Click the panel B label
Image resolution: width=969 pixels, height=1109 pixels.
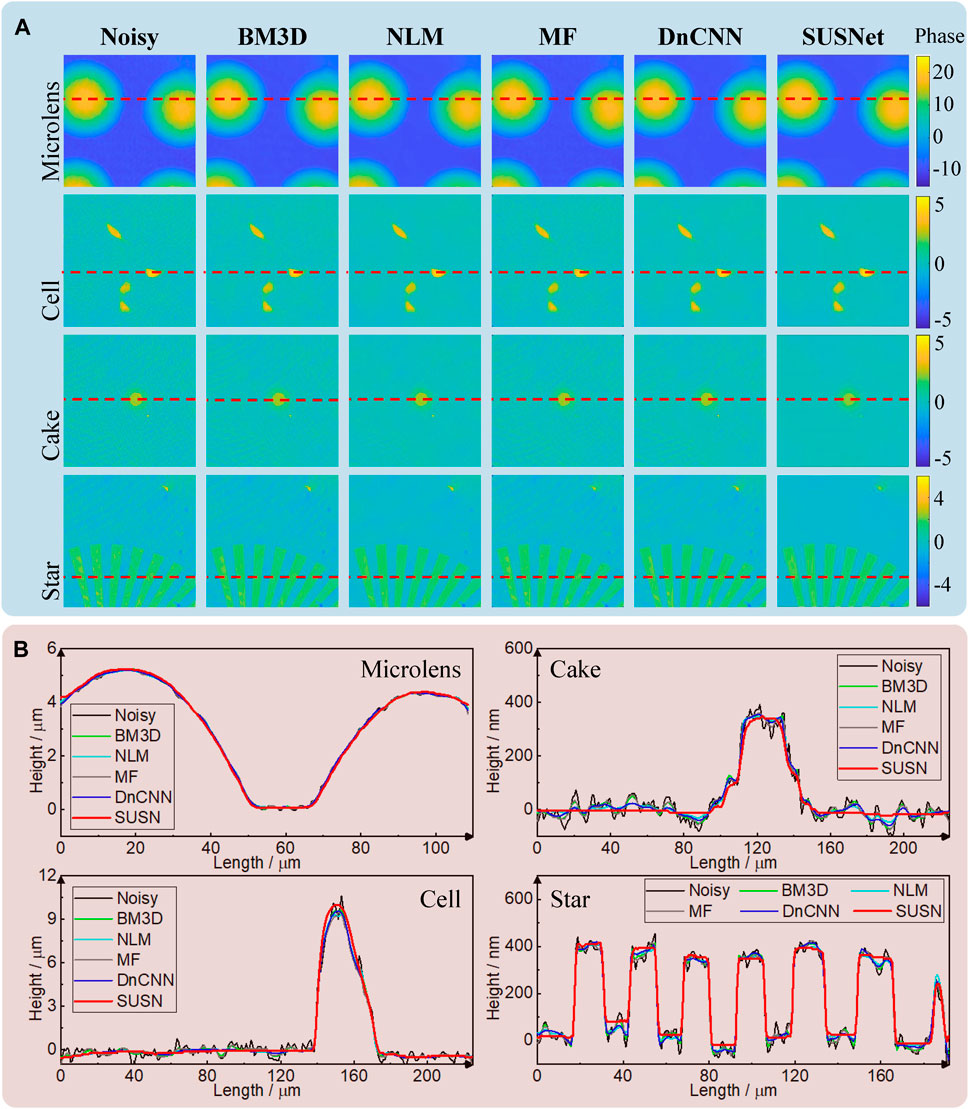click(x=21, y=649)
